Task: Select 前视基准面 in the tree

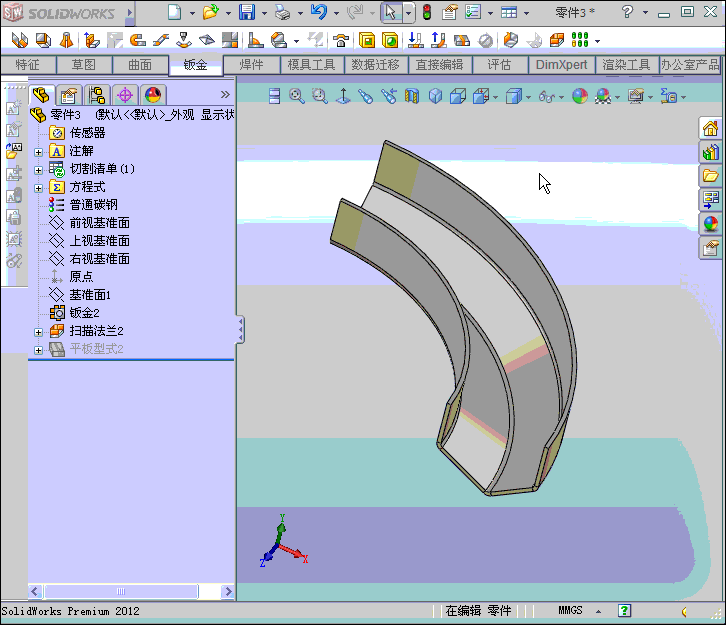Action: click(x=99, y=223)
